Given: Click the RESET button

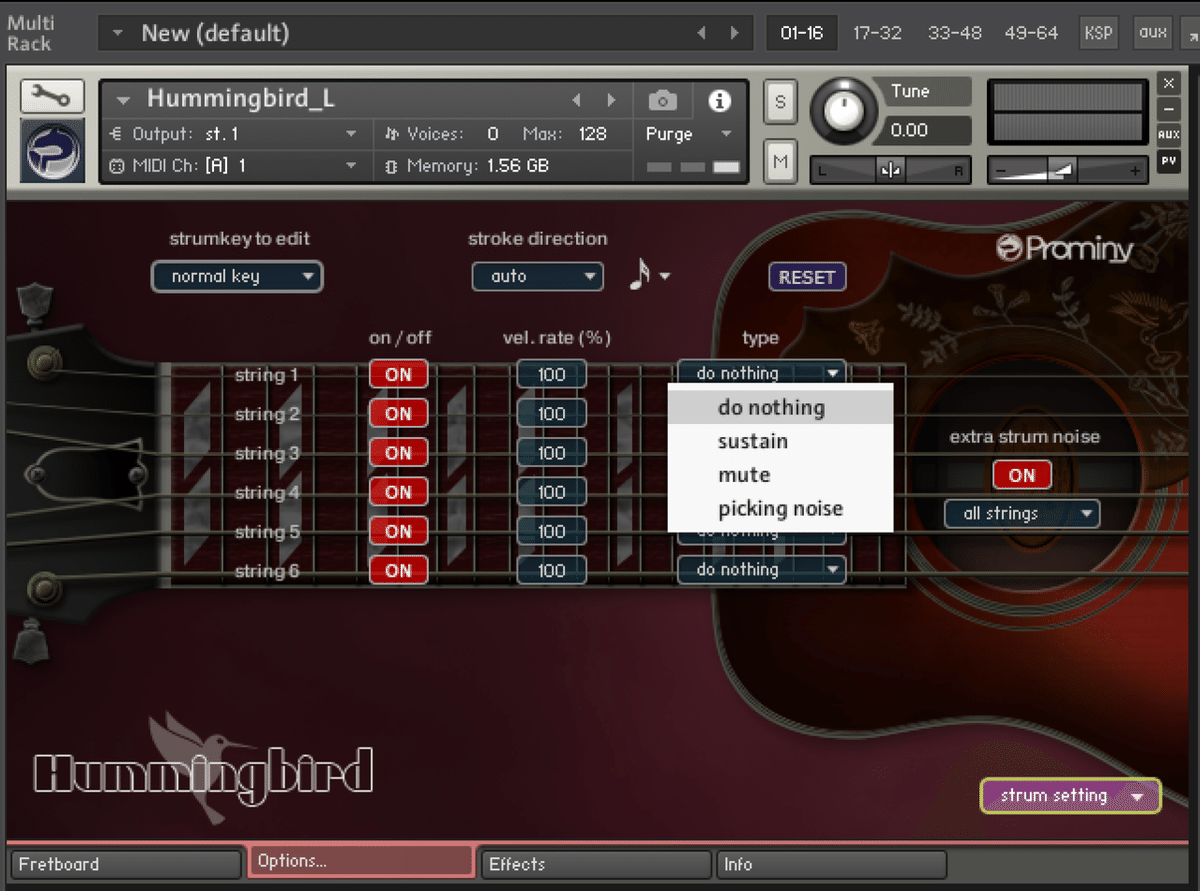Looking at the screenshot, I should coord(807,277).
